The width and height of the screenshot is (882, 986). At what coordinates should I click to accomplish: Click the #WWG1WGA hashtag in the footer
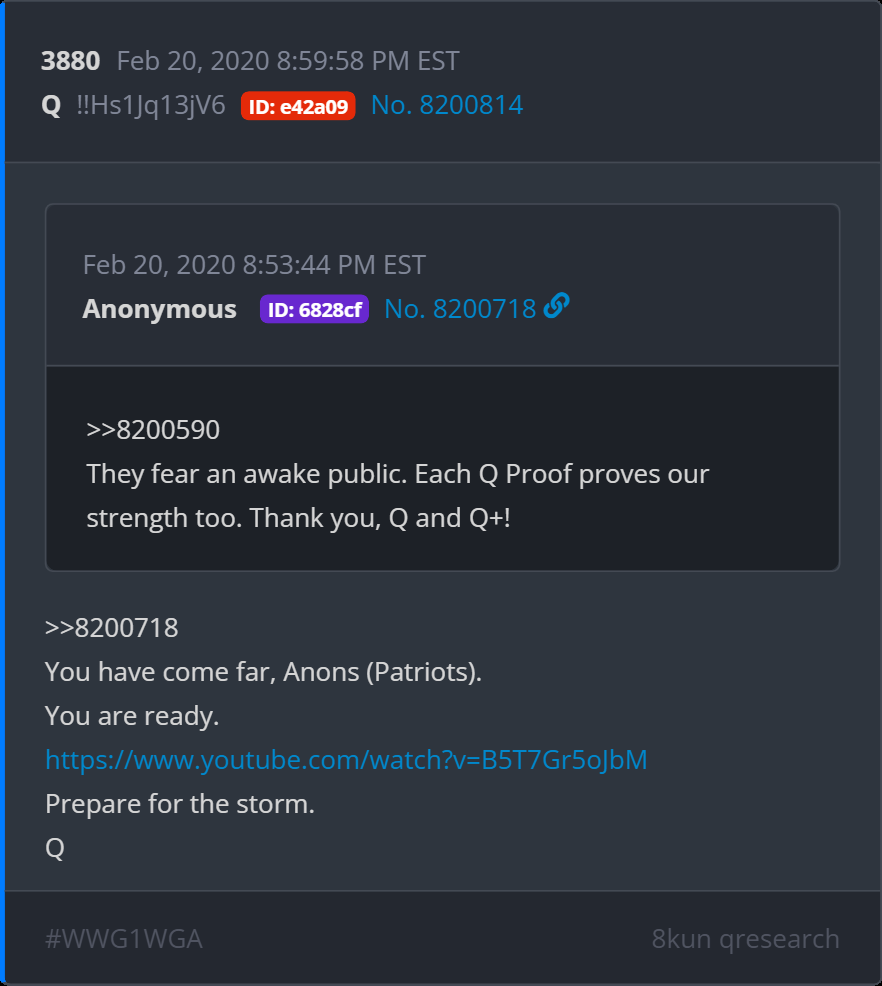pyautogui.click(x=124, y=939)
